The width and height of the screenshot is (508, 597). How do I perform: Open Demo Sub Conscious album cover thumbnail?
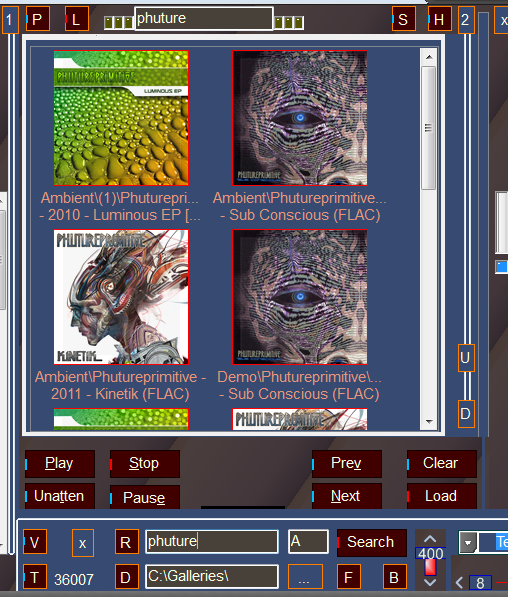click(300, 297)
